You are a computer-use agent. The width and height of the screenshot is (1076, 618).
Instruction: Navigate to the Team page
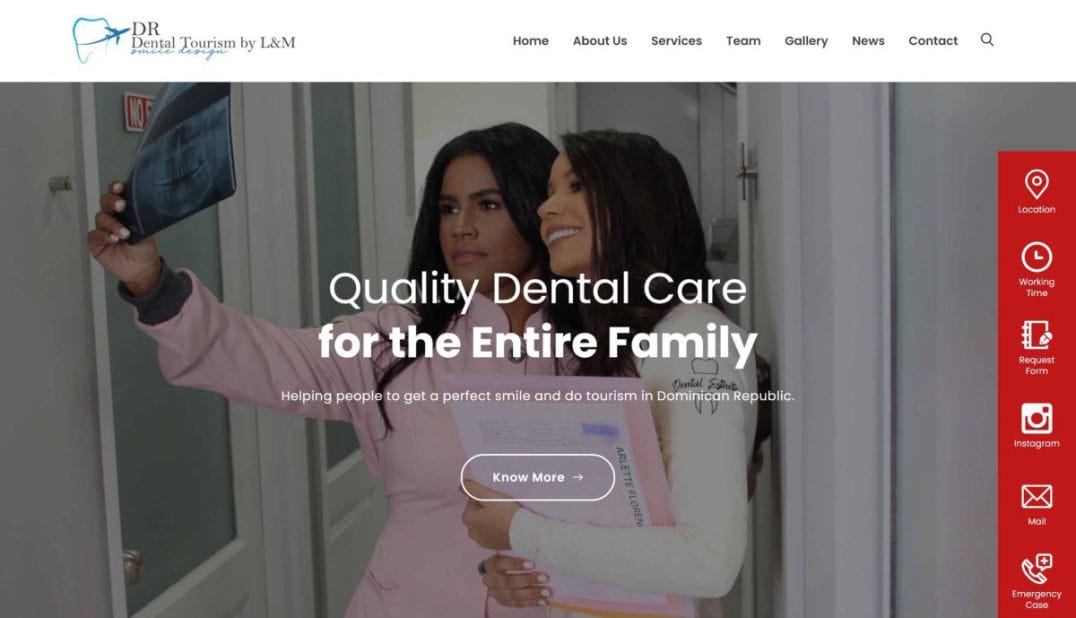743,40
